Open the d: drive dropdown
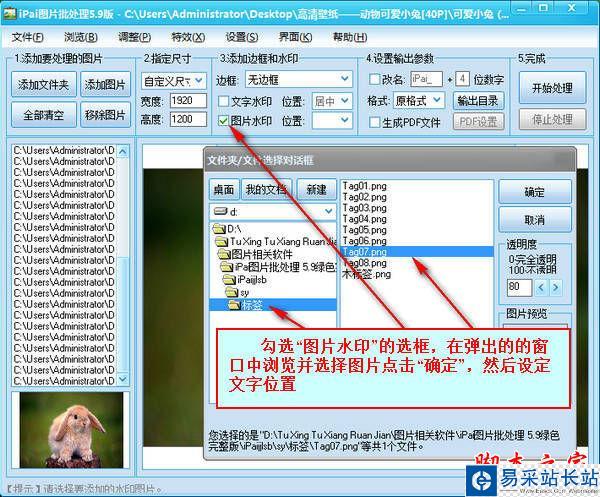The height and width of the screenshot is (497, 600). click(x=273, y=212)
